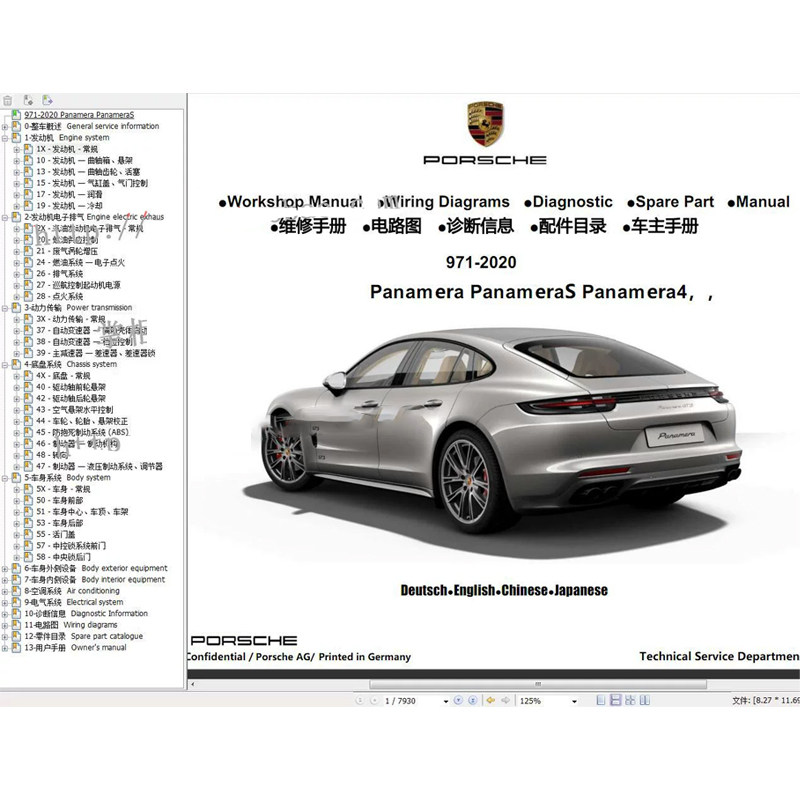This screenshot has height=800, width=800.
Task: Open bookmark 44 - 车轮、轮胎、悬架校正
Action: click(82, 421)
